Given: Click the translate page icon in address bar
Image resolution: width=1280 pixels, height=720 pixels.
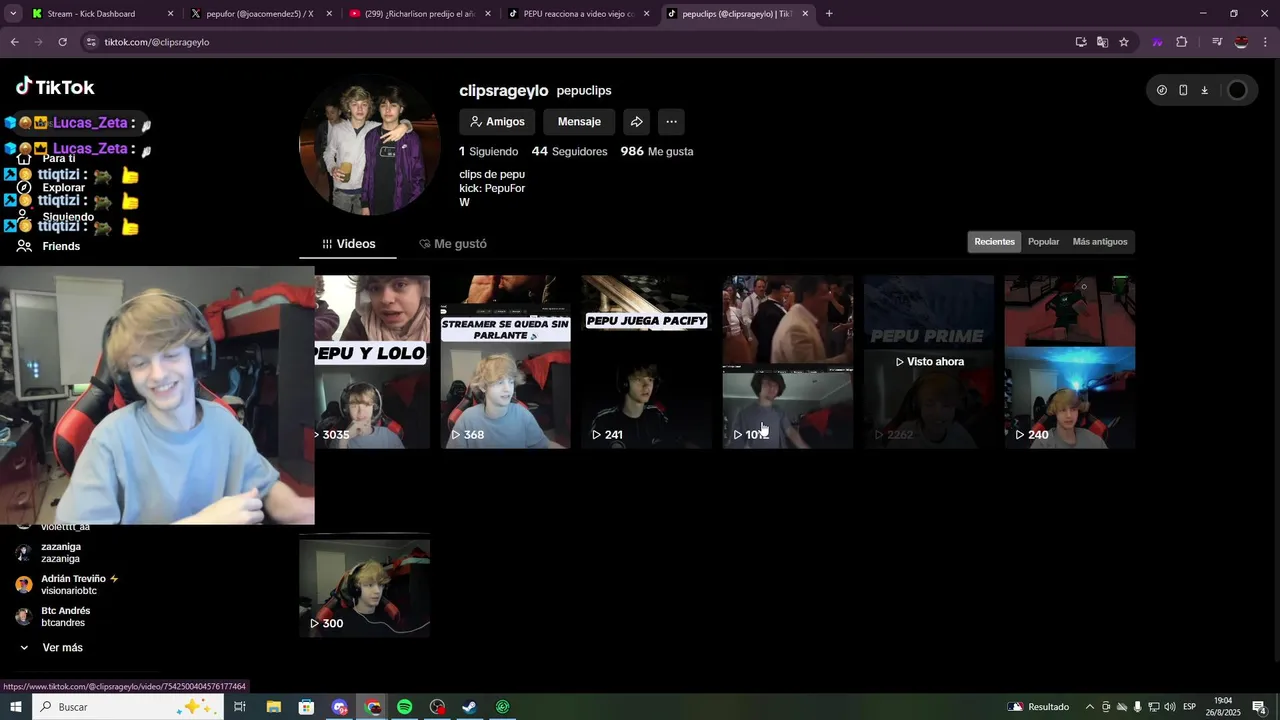Looking at the screenshot, I should click(1102, 42).
